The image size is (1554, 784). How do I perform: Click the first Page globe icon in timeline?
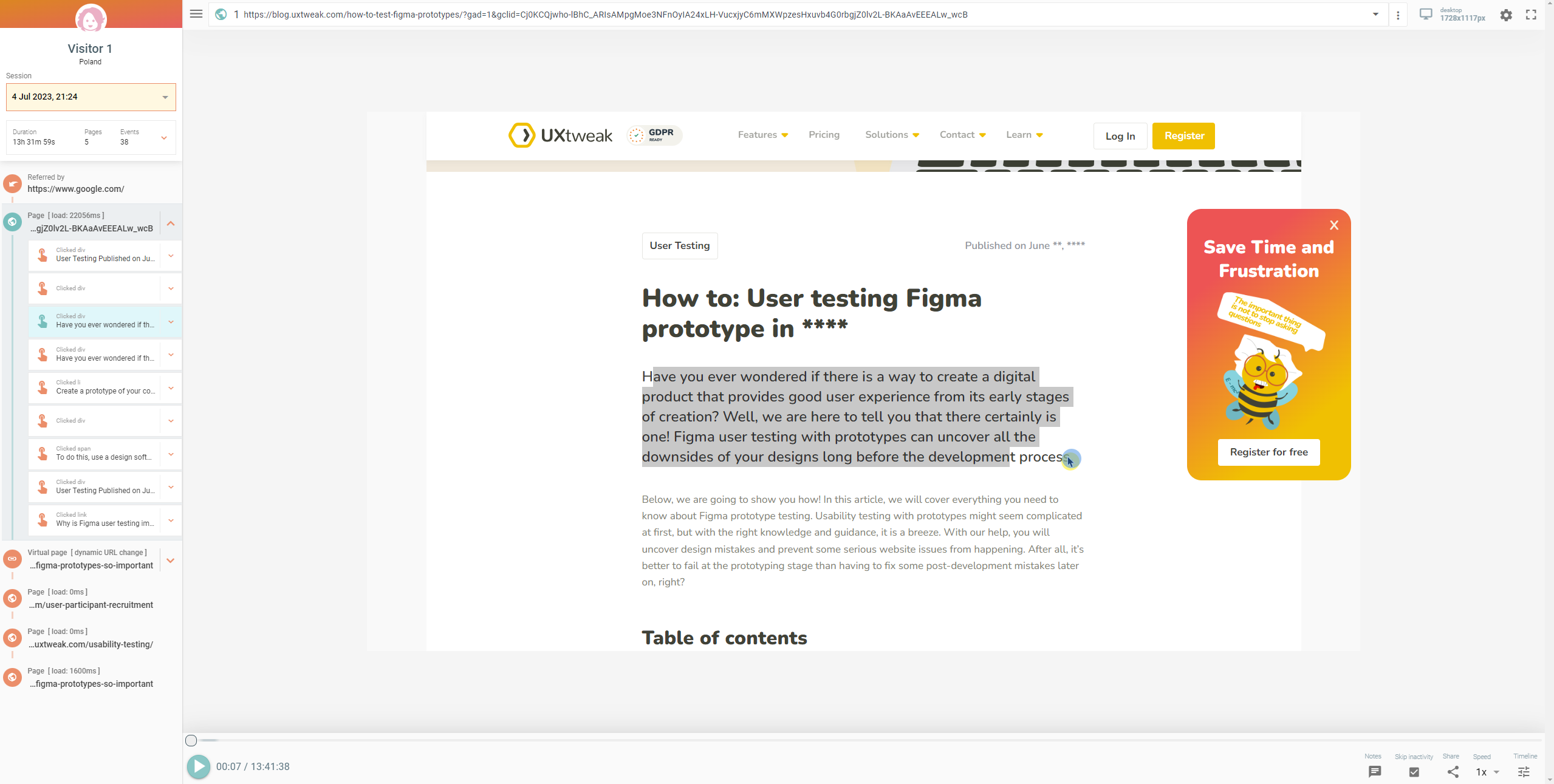click(12, 222)
